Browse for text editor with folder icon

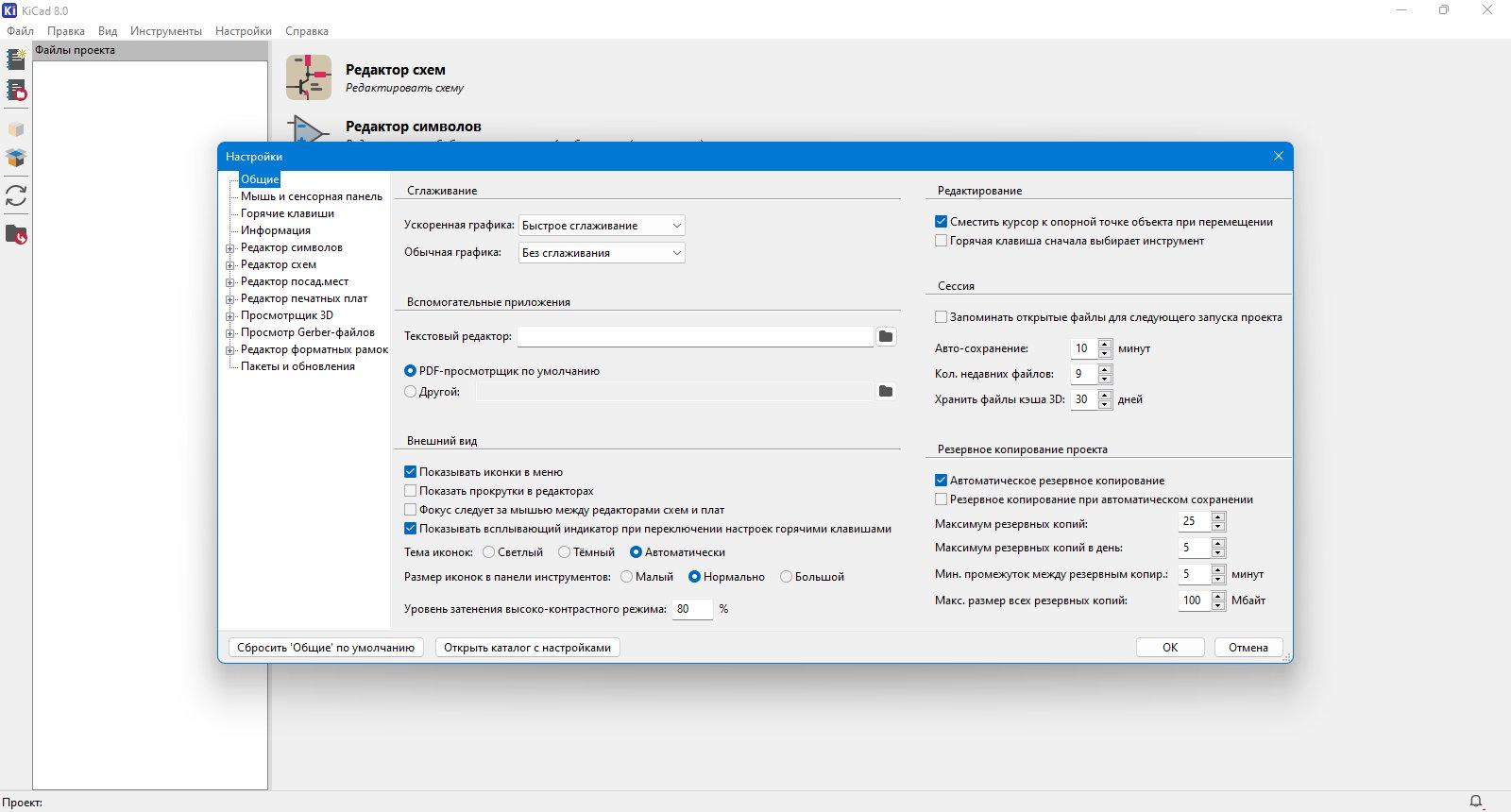coord(886,336)
